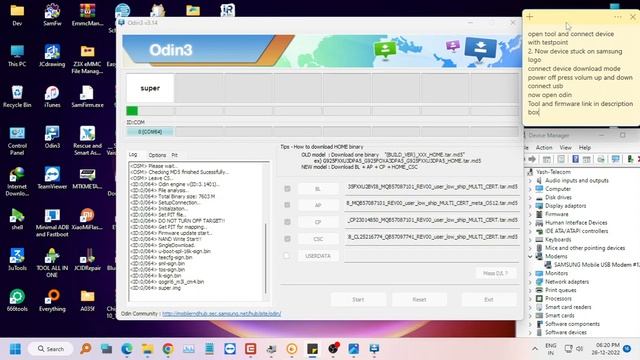Toggle the CP file checkbox in Odin
Screen dimensions: 640x360
pyautogui.click(x=287, y=222)
